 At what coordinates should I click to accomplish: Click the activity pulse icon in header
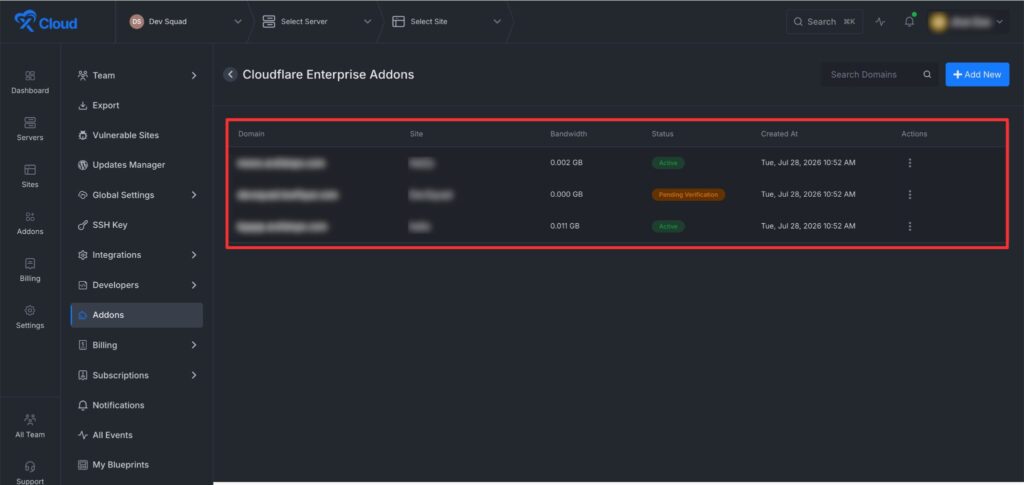pyautogui.click(x=880, y=22)
